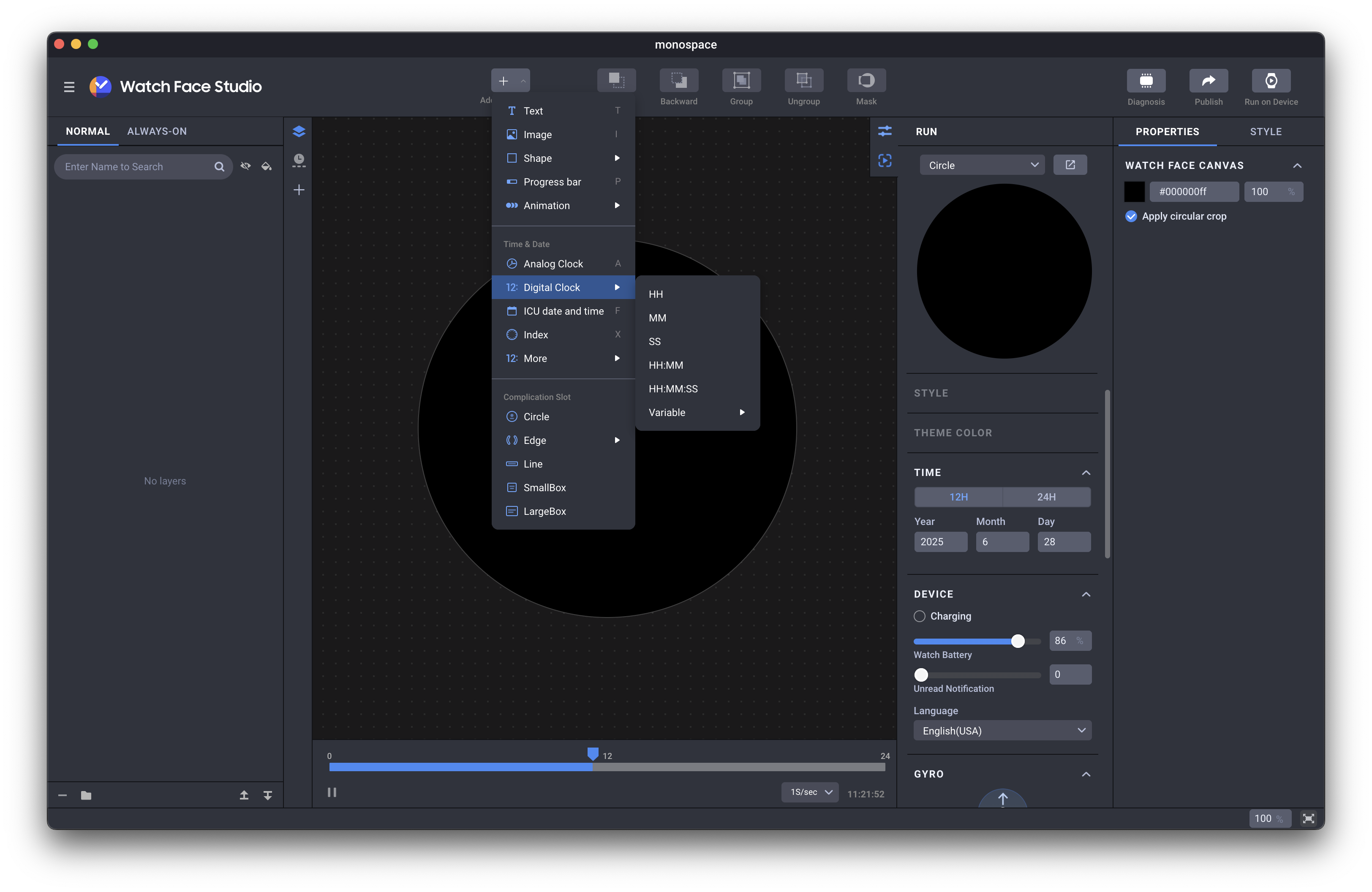This screenshot has height=892, width=1372.
Task: Open the Circle device shape dropdown
Action: (x=982, y=165)
